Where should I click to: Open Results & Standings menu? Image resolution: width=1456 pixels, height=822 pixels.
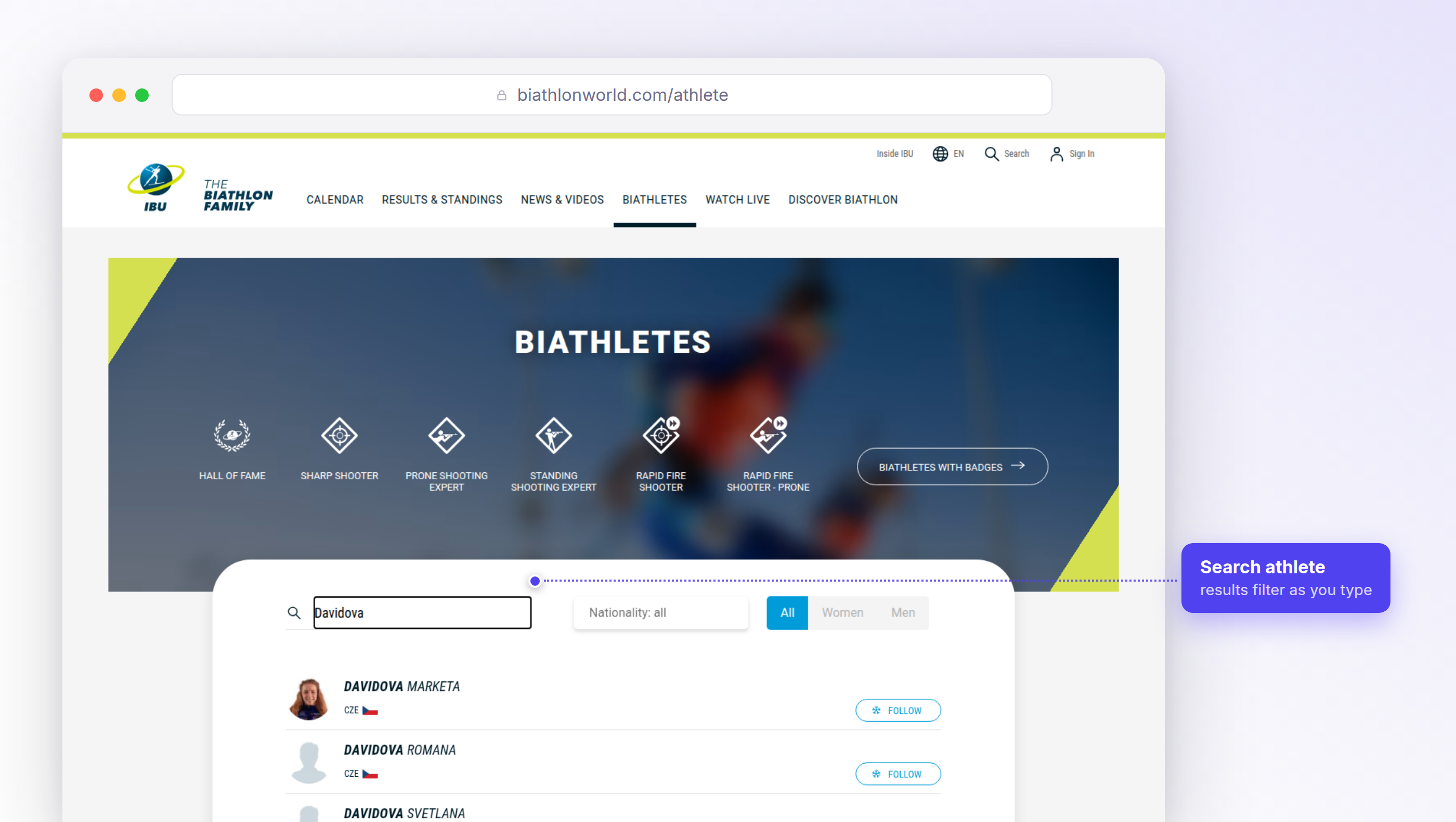point(442,200)
